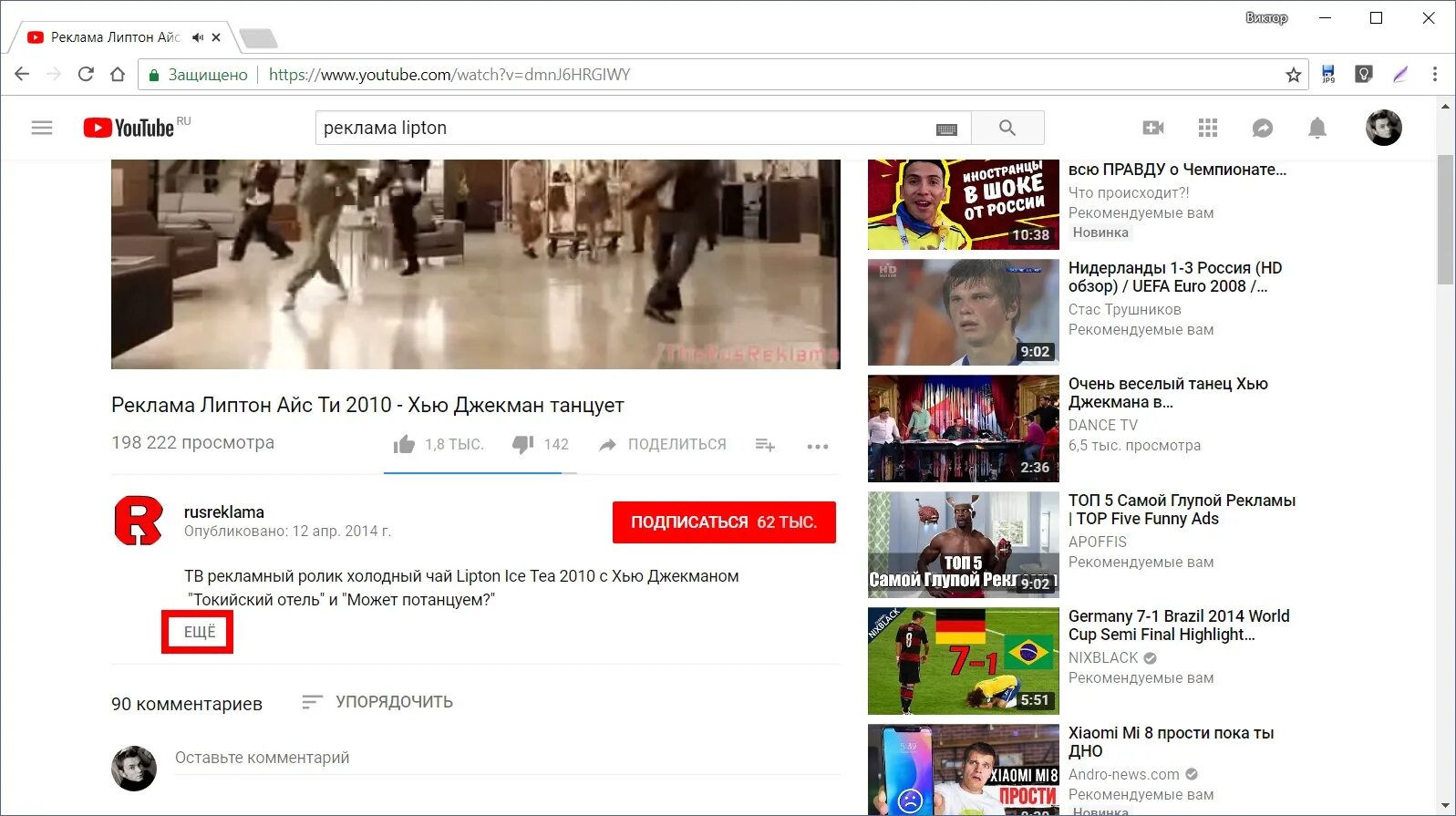Open Xiaomi Mi 8 прости video title
This screenshot has height=816, width=1456.
(1171, 741)
